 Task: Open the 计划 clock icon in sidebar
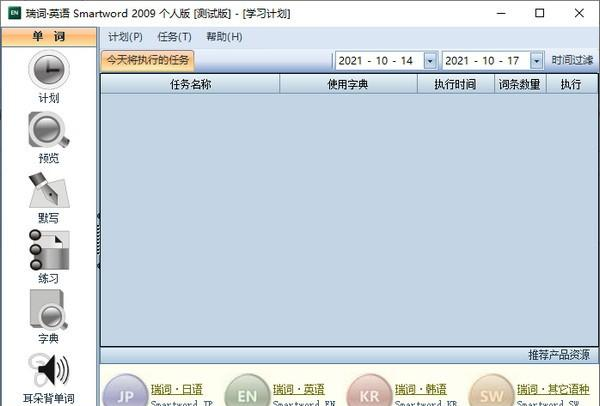49,70
